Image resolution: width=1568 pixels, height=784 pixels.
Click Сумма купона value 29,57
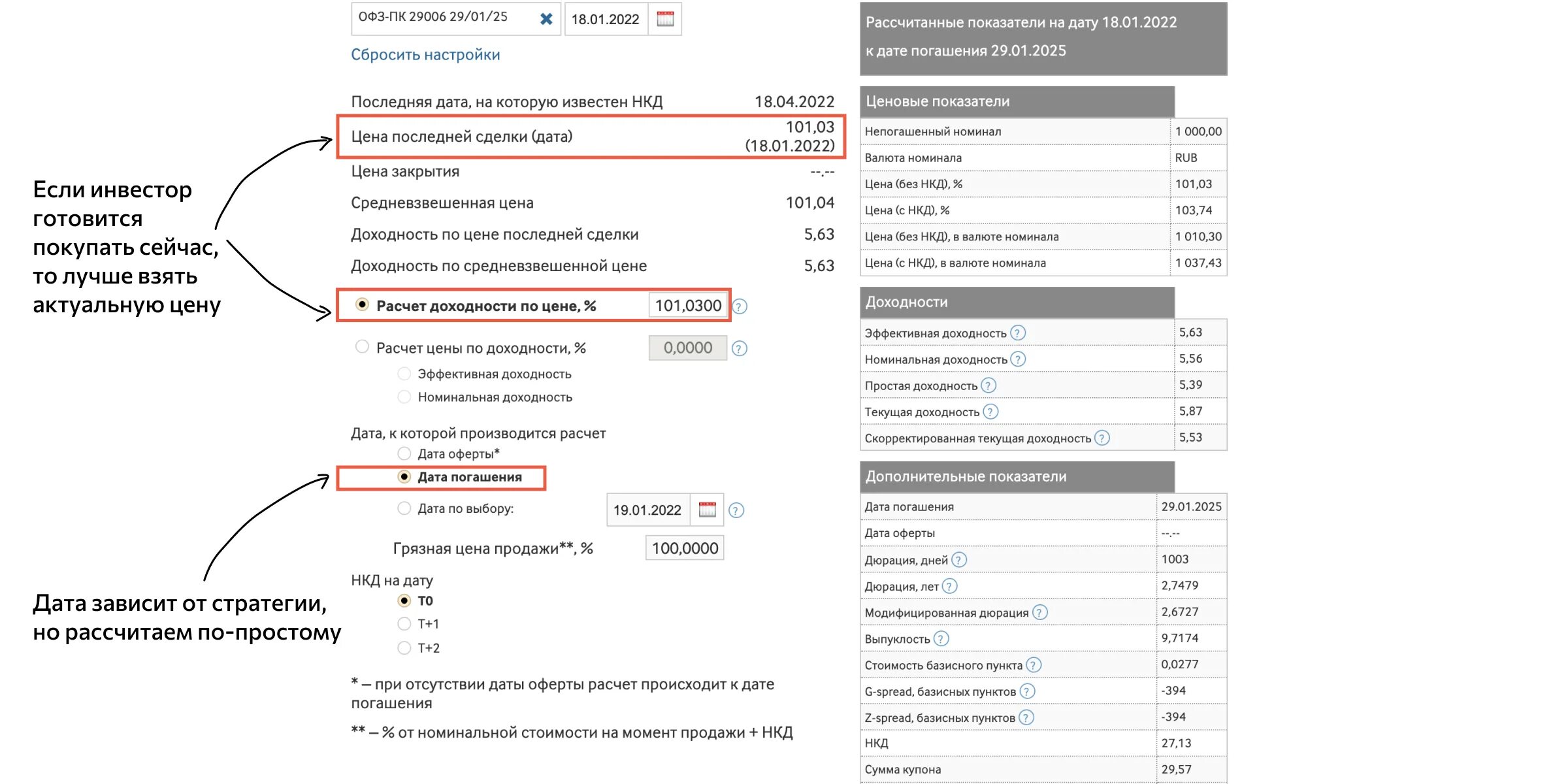1176,769
